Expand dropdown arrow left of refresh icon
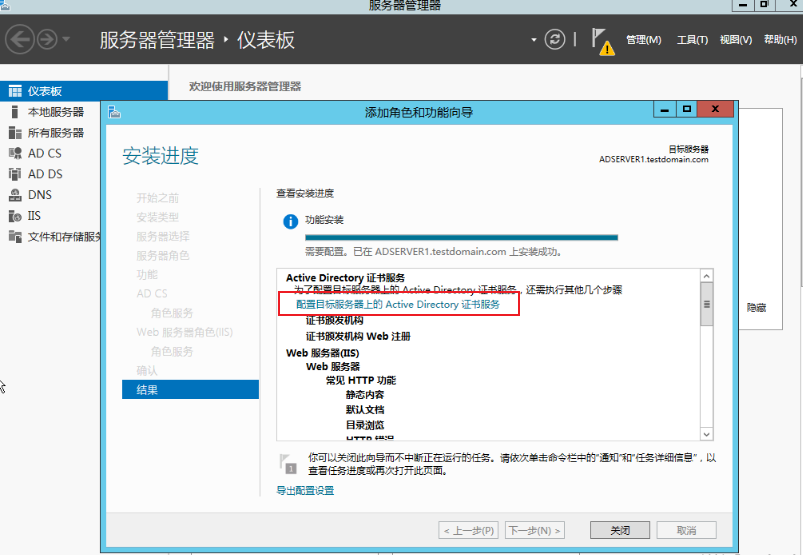Screen dimensions: 803x555 pyautogui.click(x=534, y=39)
